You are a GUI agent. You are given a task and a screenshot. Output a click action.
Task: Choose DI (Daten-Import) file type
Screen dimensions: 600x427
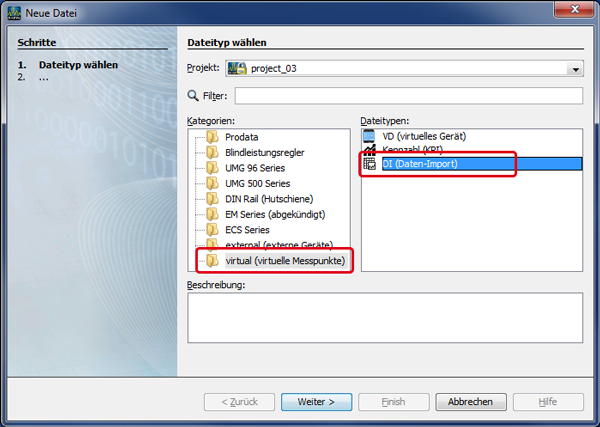[420, 163]
